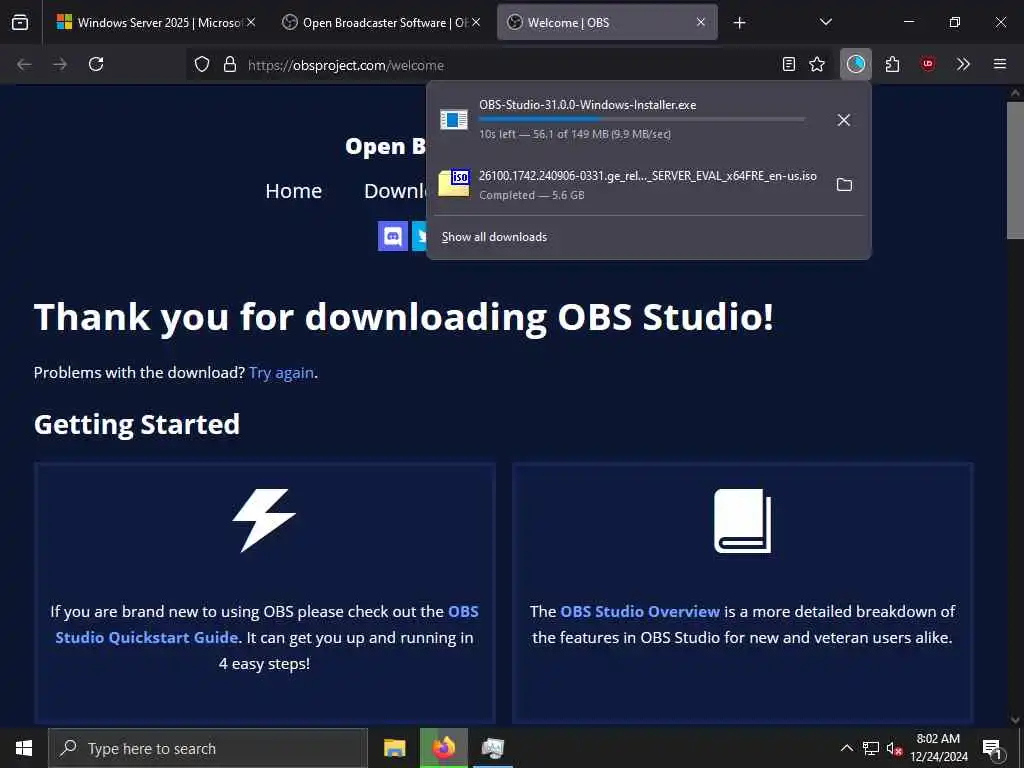Show hidden system tray icons

(x=846, y=748)
